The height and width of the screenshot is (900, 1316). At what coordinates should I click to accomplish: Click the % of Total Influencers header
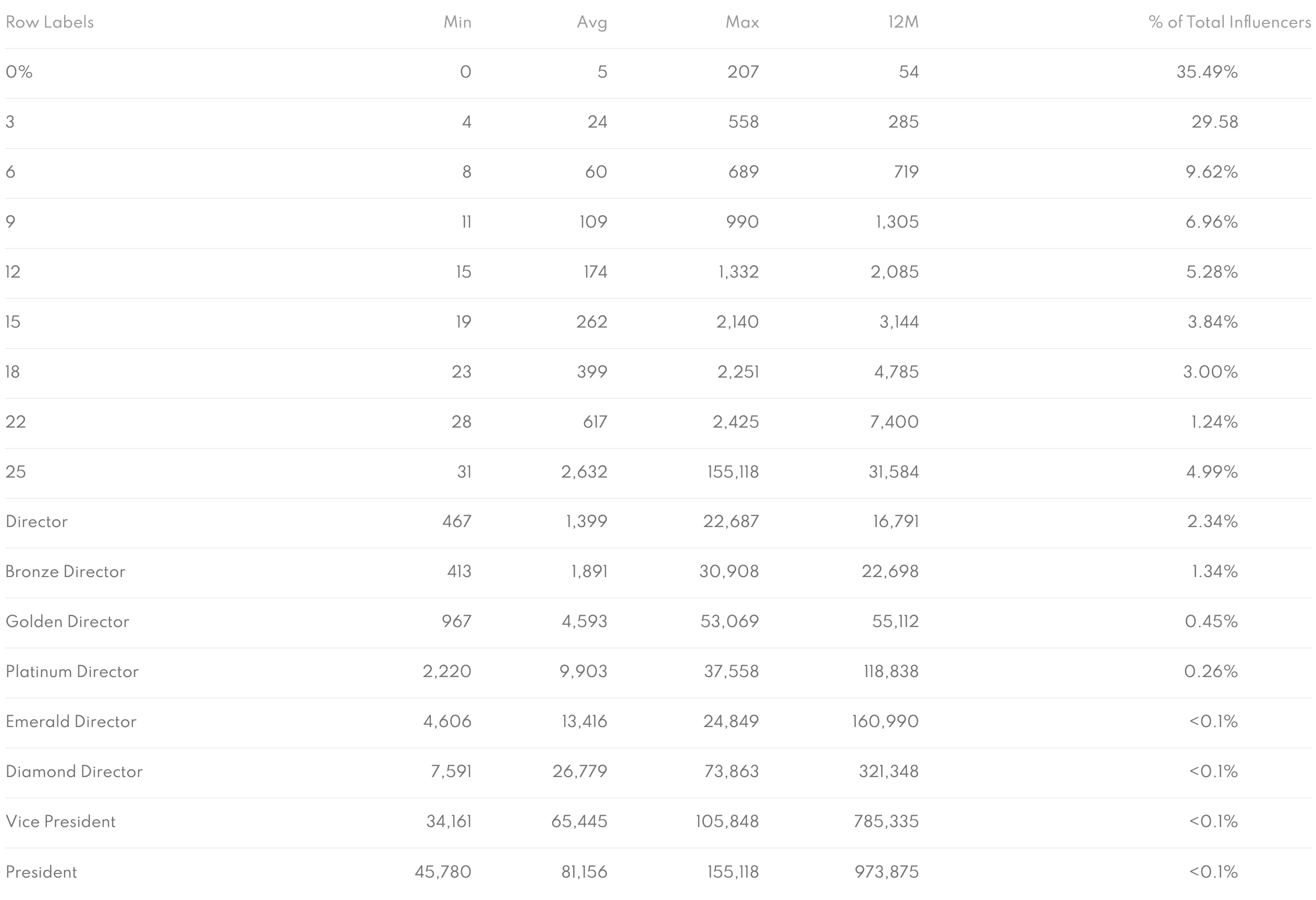pyautogui.click(x=1230, y=22)
